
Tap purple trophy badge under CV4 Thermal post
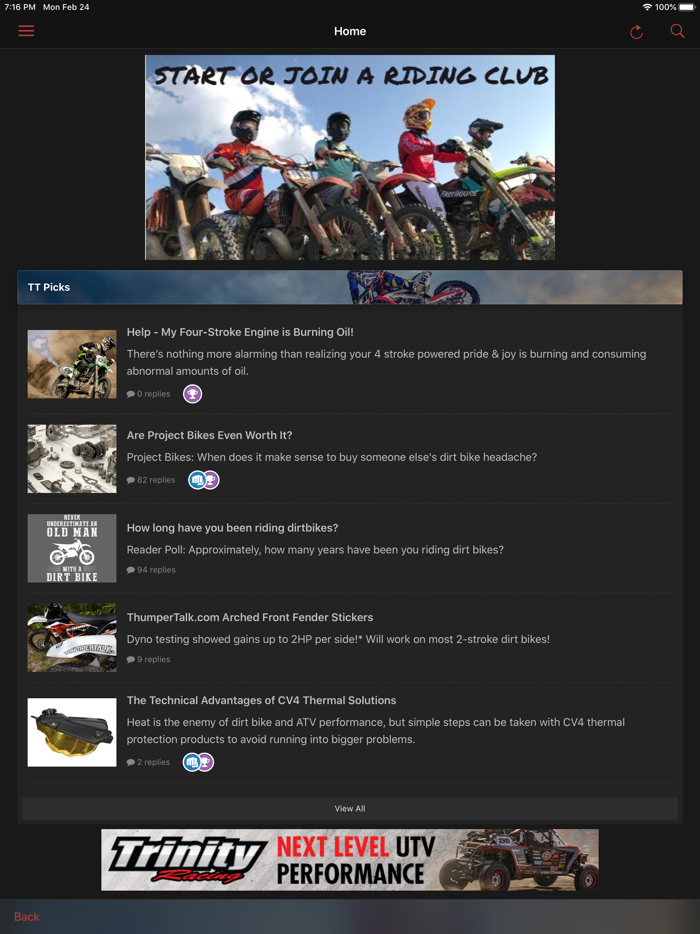(207, 762)
